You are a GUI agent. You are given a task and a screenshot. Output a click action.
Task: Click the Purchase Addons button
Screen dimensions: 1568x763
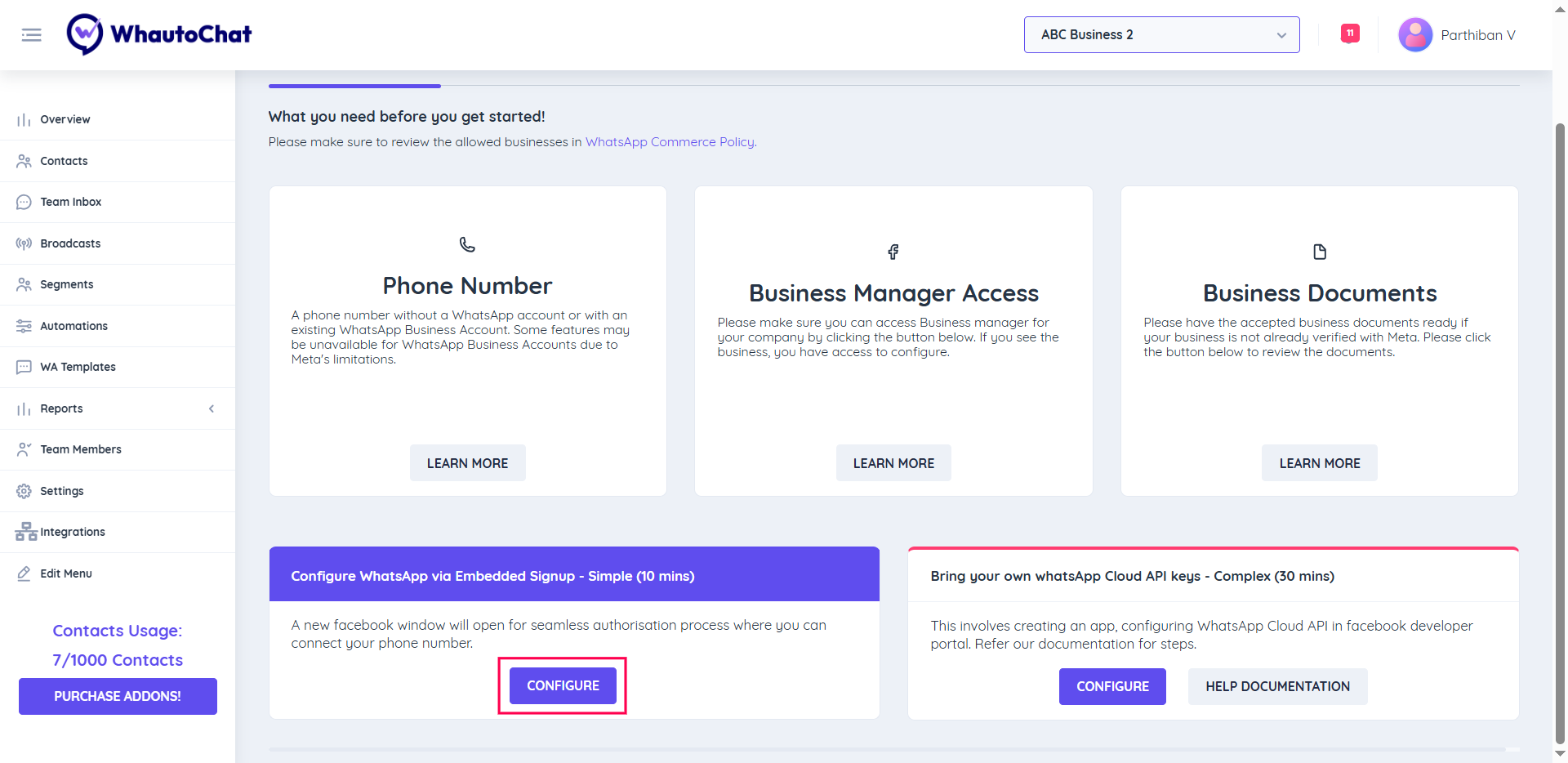118,696
